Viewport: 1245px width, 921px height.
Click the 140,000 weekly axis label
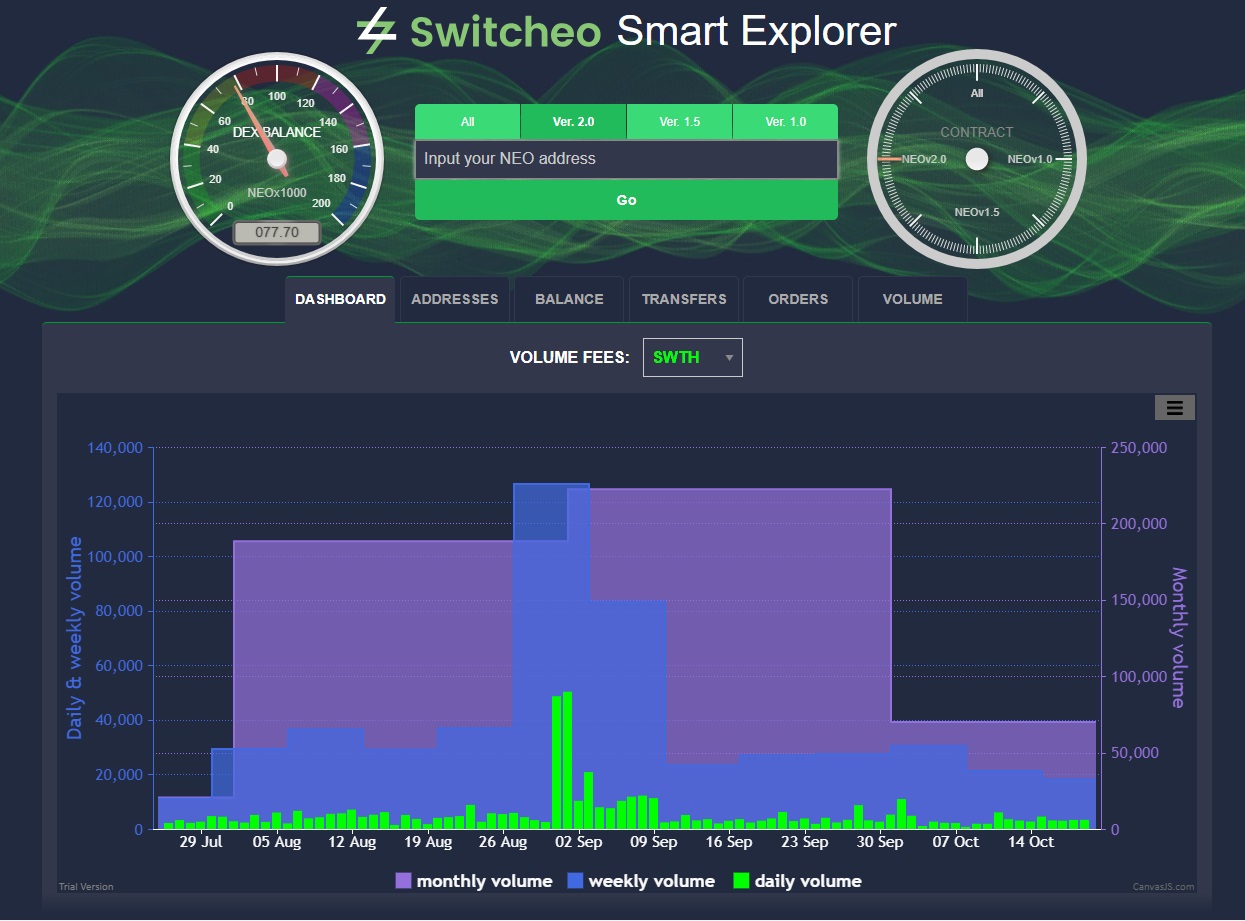pyautogui.click(x=116, y=448)
